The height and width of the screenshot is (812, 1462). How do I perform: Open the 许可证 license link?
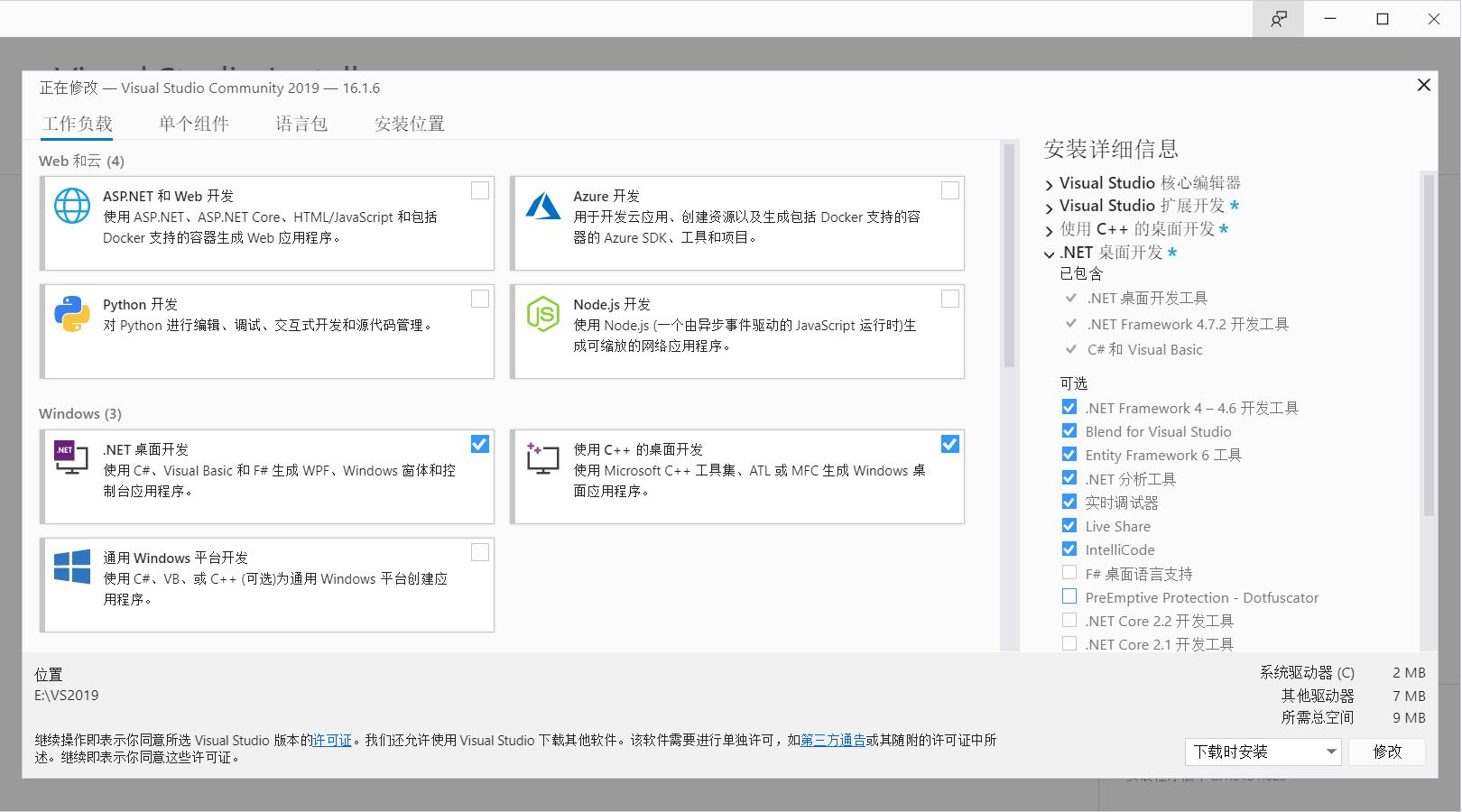click(332, 741)
